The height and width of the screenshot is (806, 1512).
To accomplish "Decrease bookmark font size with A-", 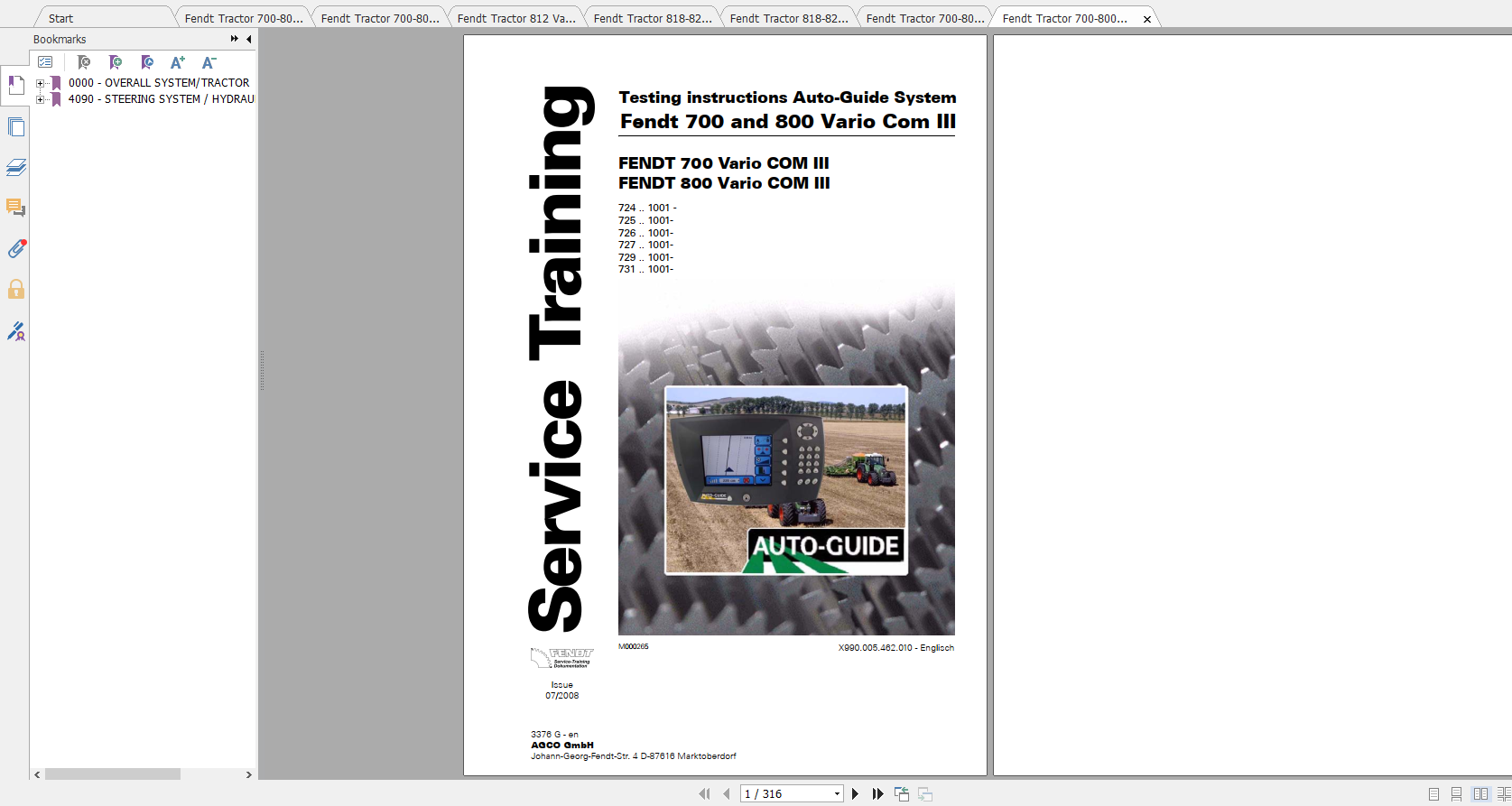I will (x=209, y=62).
